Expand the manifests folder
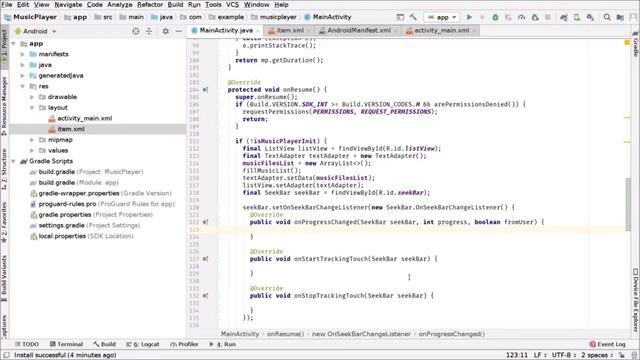The height and width of the screenshot is (360, 640). point(22,54)
